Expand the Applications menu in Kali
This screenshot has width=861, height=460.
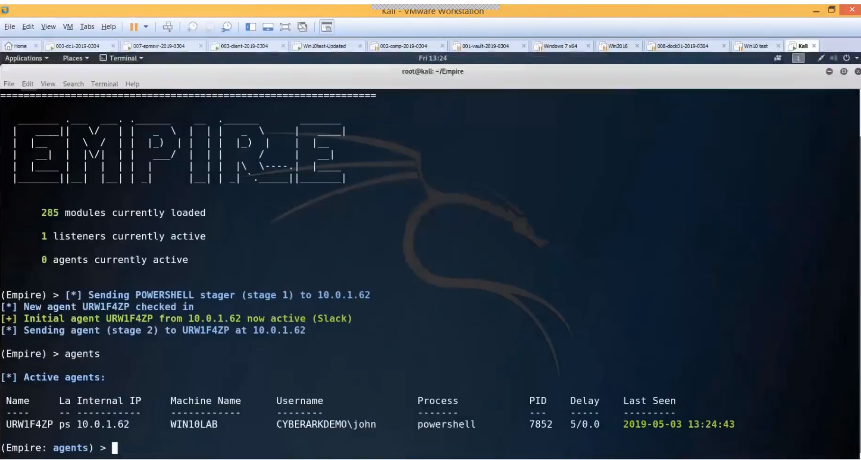click(26, 58)
